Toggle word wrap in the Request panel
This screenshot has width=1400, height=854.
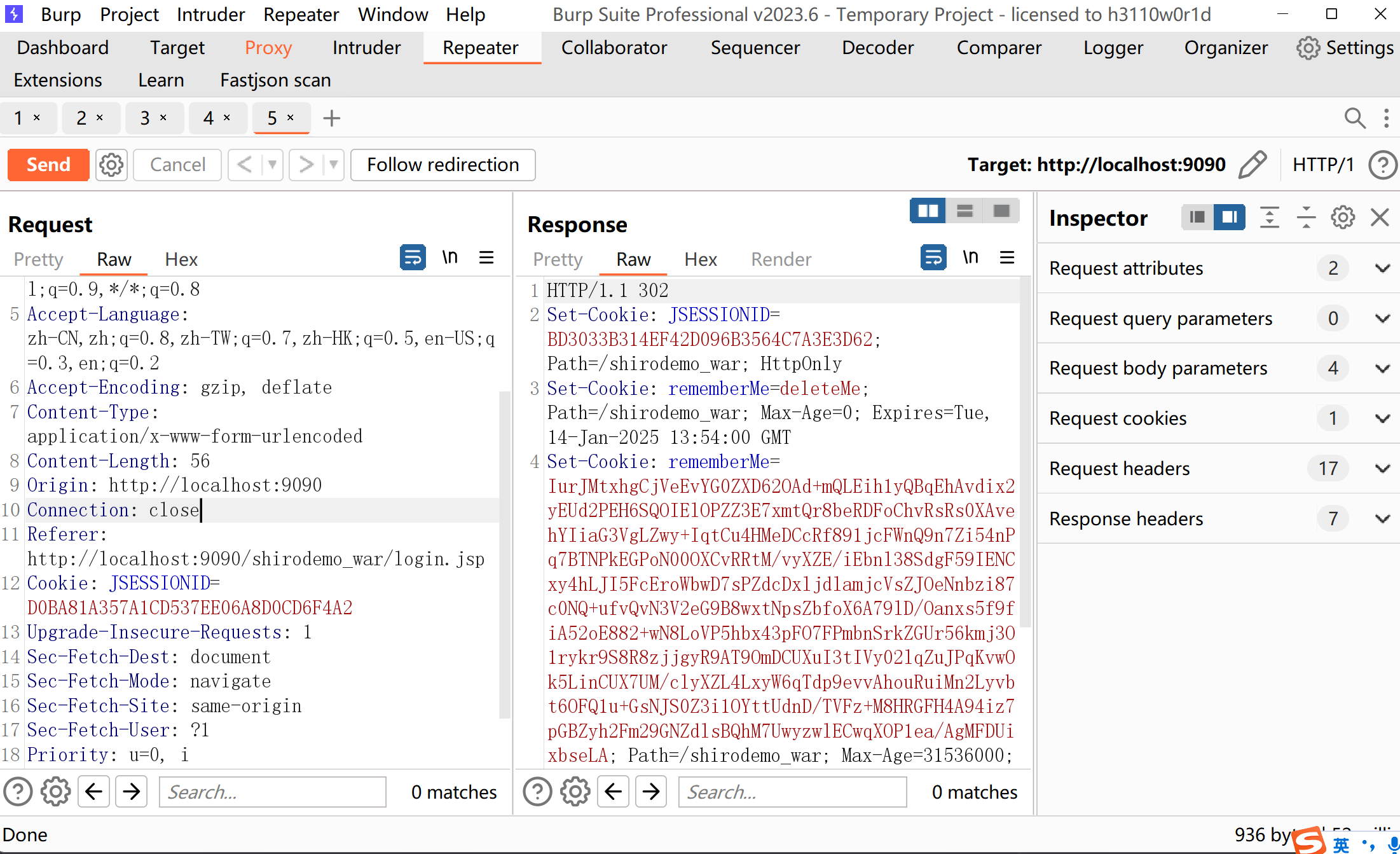[x=413, y=258]
